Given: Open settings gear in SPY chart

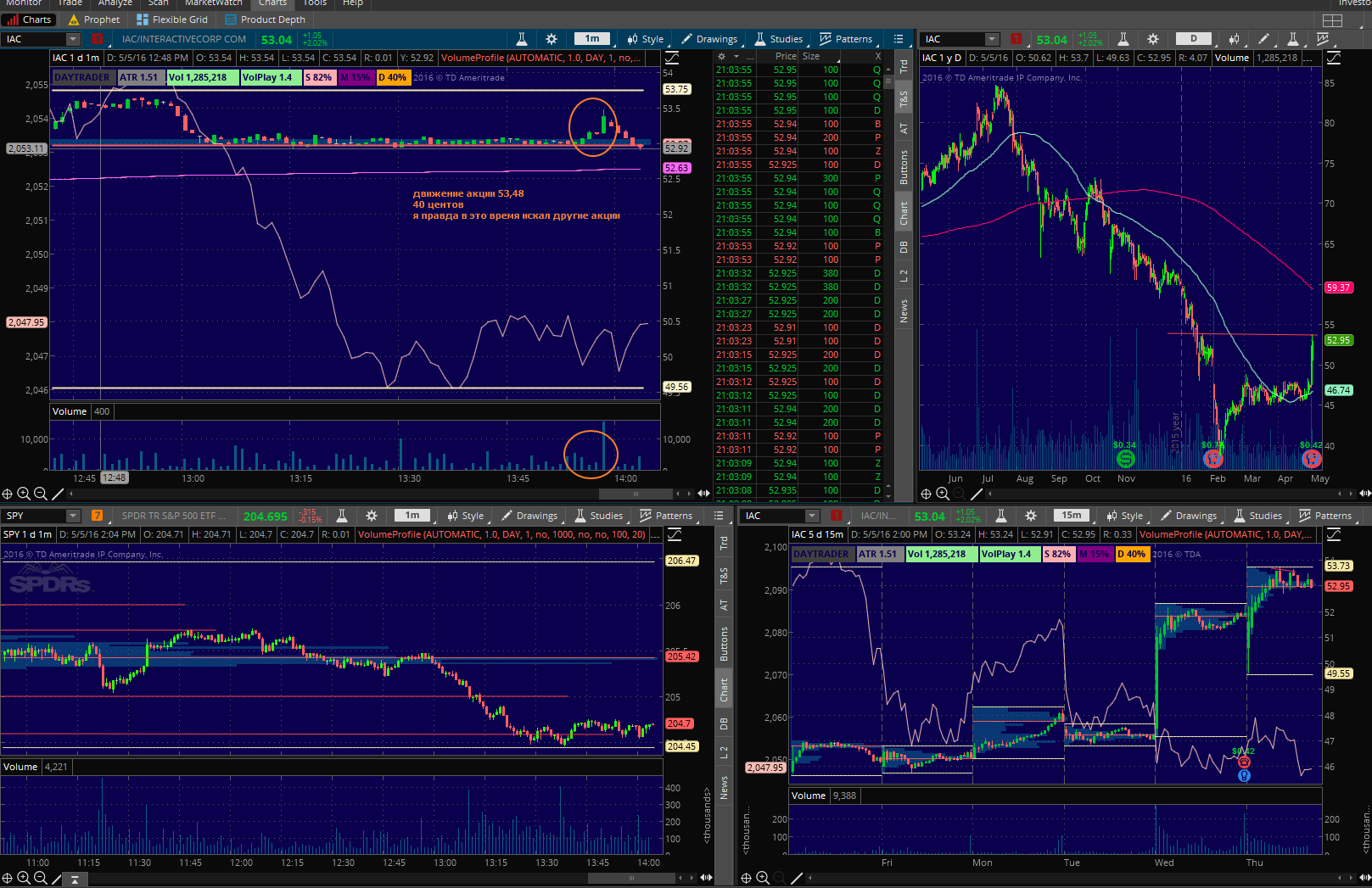Looking at the screenshot, I should pyautogui.click(x=372, y=516).
